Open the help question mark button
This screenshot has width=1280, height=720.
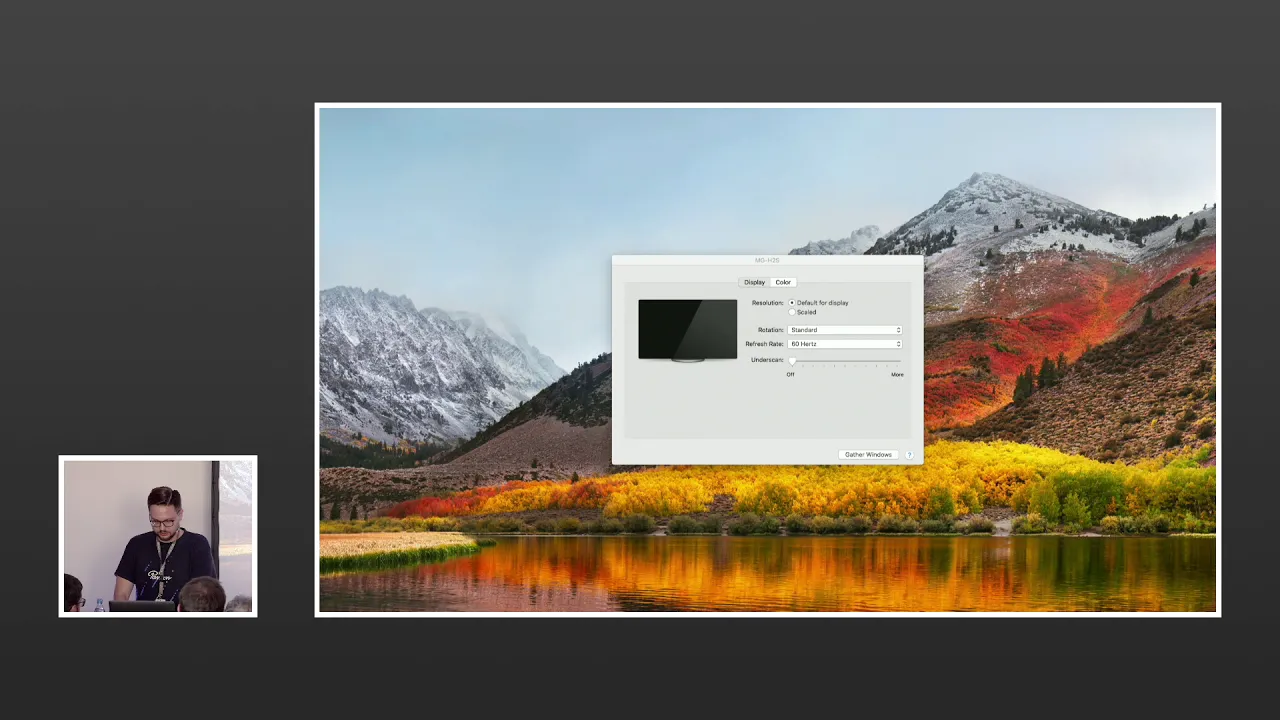[x=909, y=455]
